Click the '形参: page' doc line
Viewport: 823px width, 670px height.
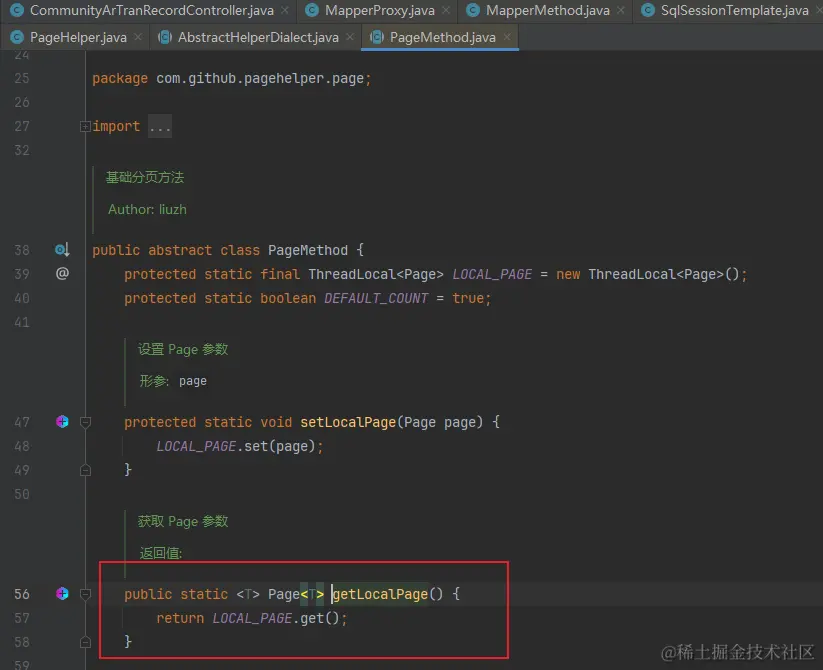[x=173, y=381]
